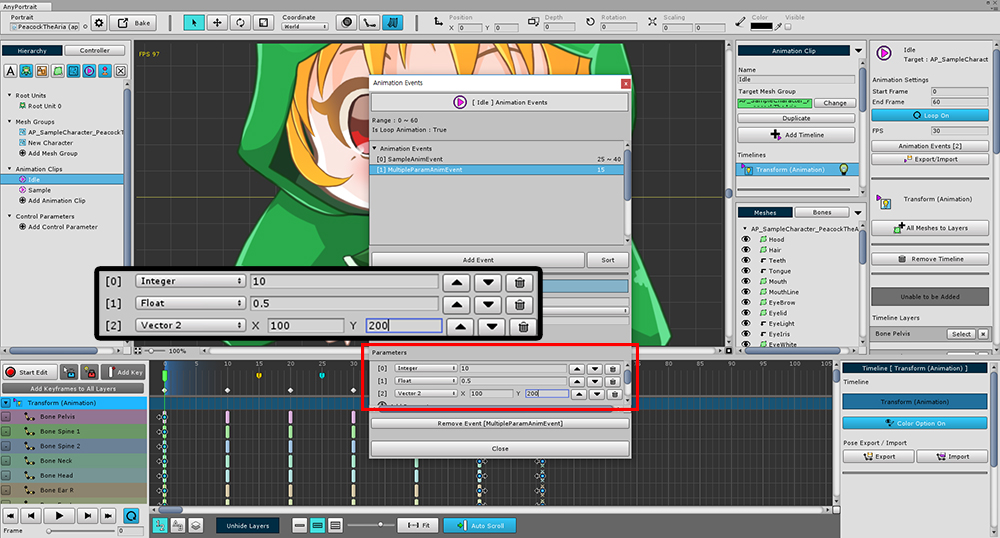
Task: Click the root unit filter icon
Action: tap(26, 71)
